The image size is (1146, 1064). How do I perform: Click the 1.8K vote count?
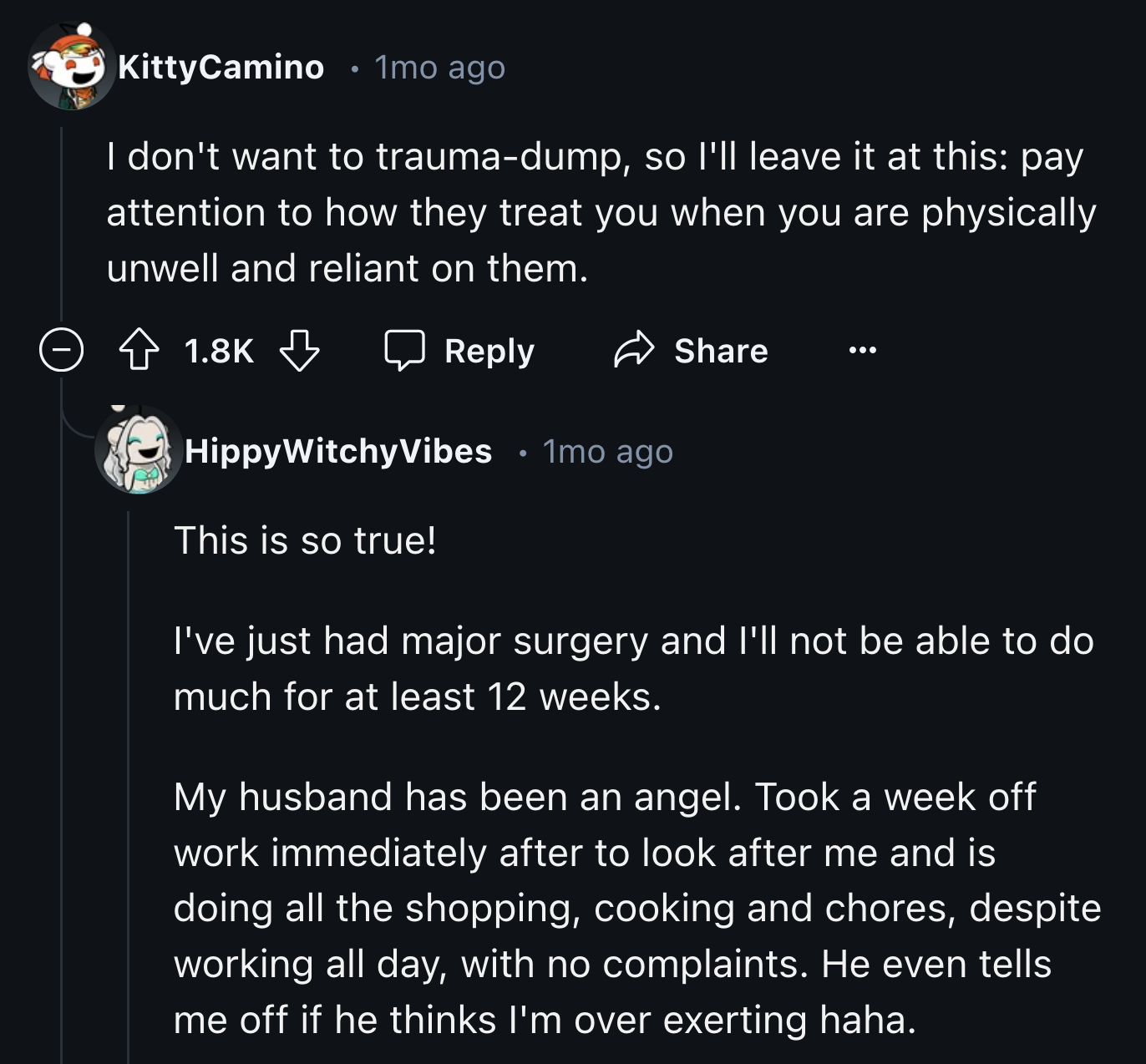221,352
